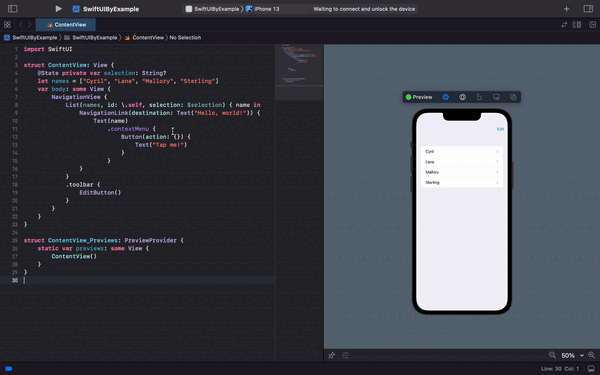Open the preview variants list icon
600x375 pixels.
tap(346, 355)
